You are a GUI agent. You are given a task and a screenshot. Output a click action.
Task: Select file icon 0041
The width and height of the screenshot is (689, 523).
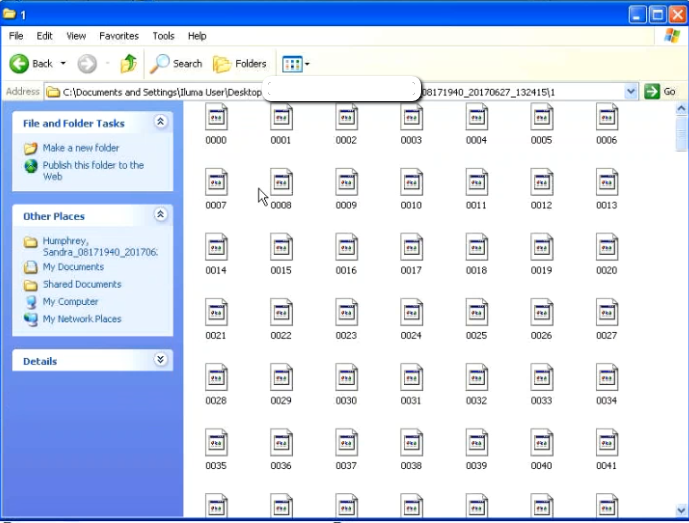point(607,442)
